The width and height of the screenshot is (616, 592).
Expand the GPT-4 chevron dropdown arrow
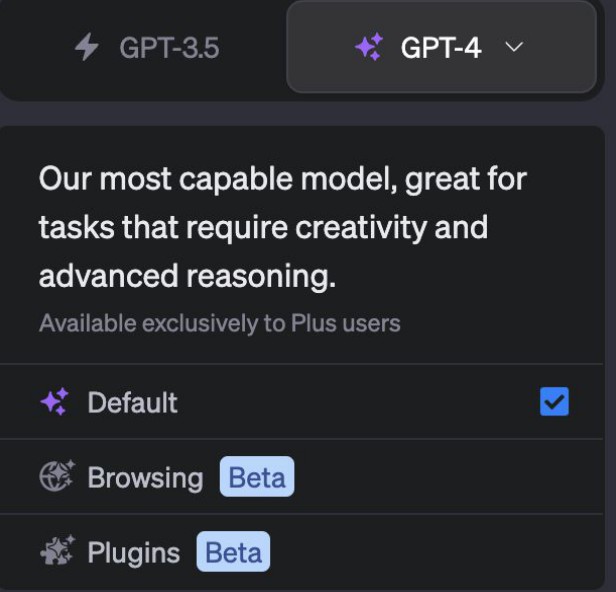point(514,47)
